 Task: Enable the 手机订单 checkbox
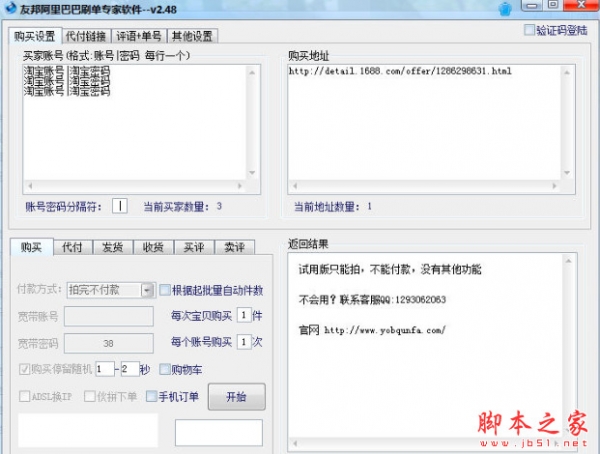click(x=152, y=397)
